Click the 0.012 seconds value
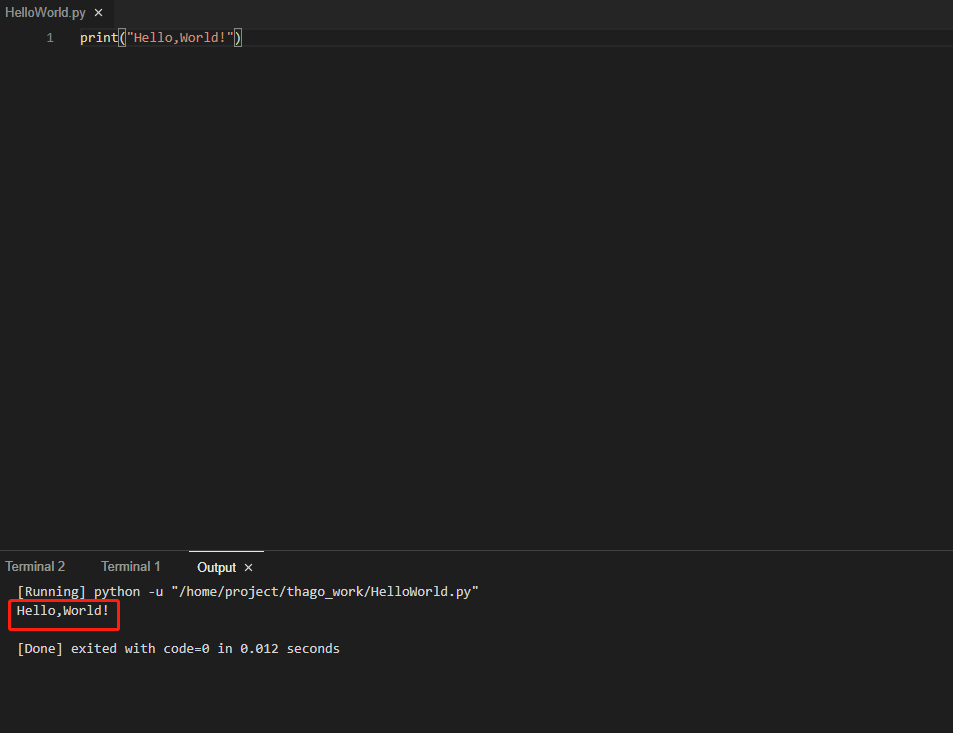The height and width of the screenshot is (733, 953). (289, 649)
